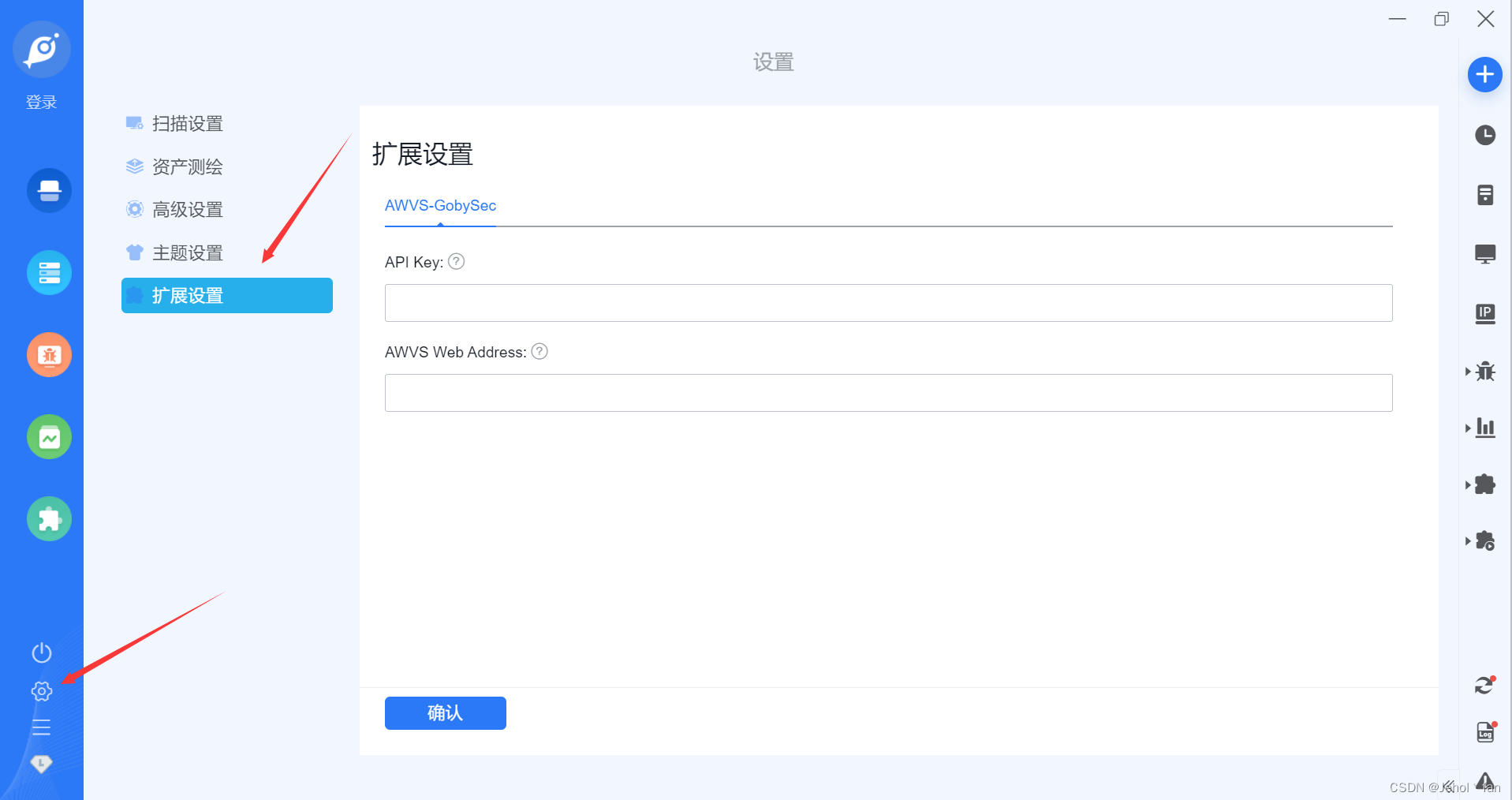Open the Scan page from the dark blue sidebar icon
Image resolution: width=1512 pixels, height=800 pixels.
pos(49,191)
